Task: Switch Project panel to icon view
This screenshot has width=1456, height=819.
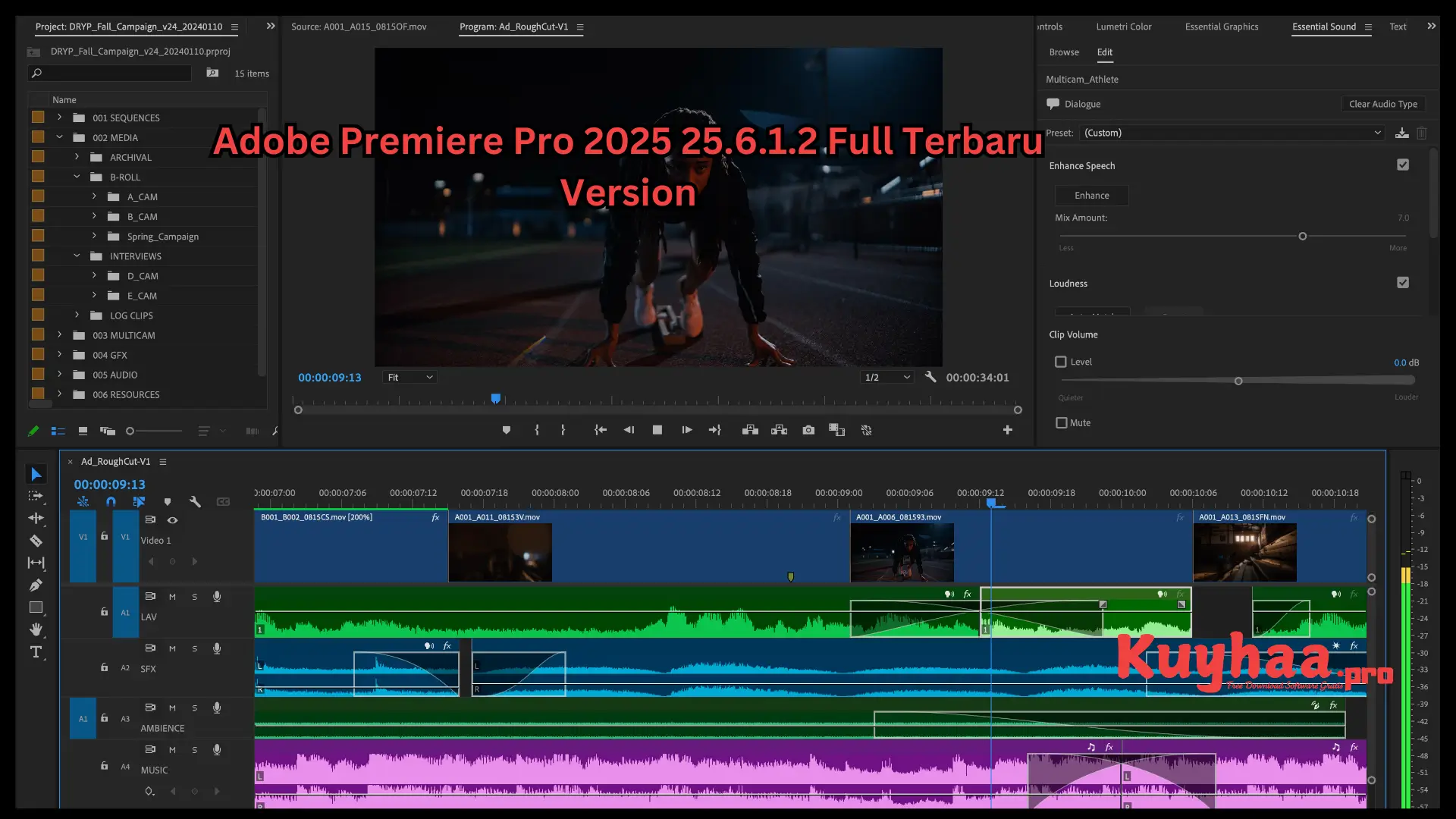Action: point(83,431)
